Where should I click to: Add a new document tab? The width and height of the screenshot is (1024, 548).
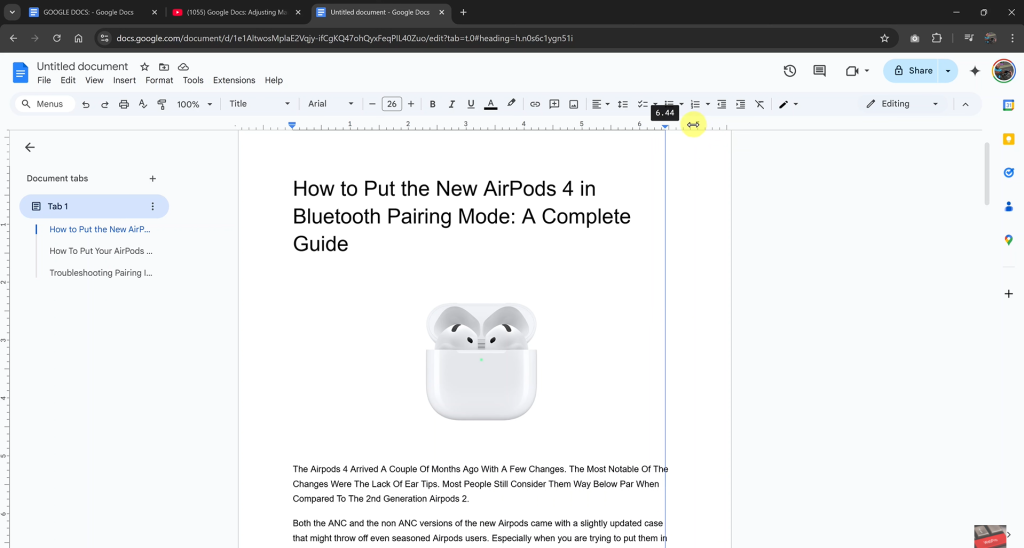coord(152,178)
